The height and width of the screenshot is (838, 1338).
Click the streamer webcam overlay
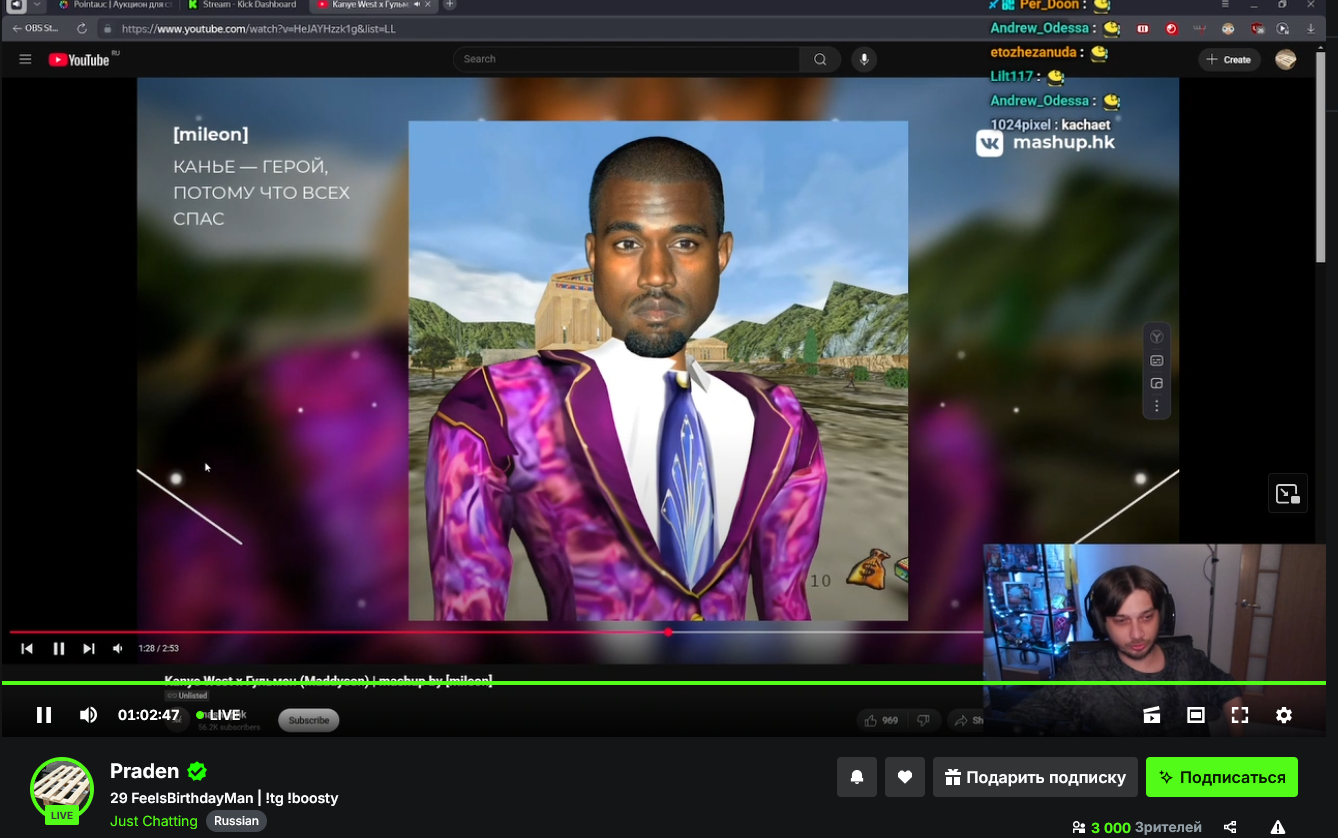(1154, 640)
